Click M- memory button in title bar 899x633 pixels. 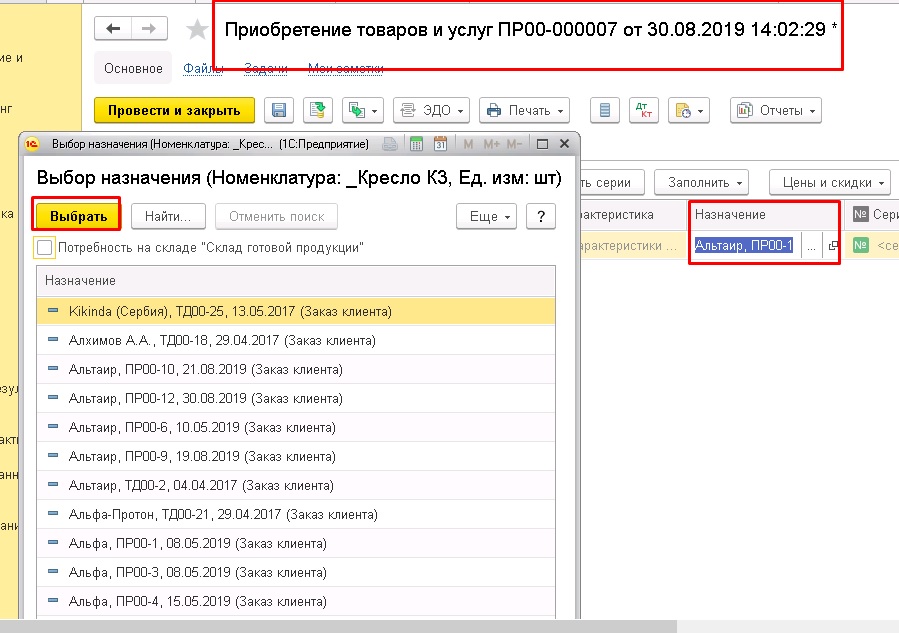click(514, 144)
